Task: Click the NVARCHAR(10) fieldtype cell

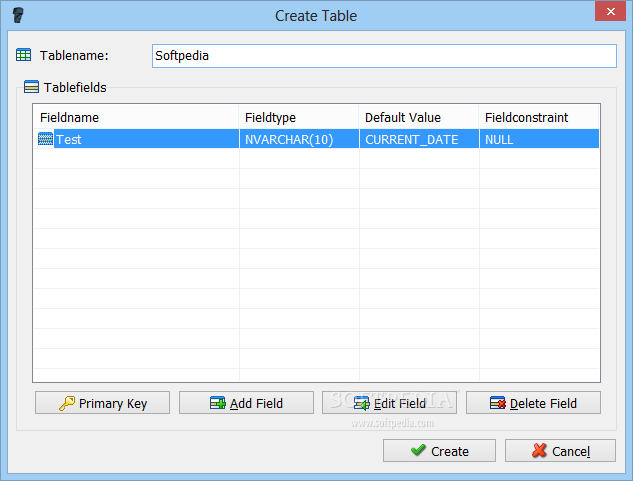Action: [x=299, y=139]
